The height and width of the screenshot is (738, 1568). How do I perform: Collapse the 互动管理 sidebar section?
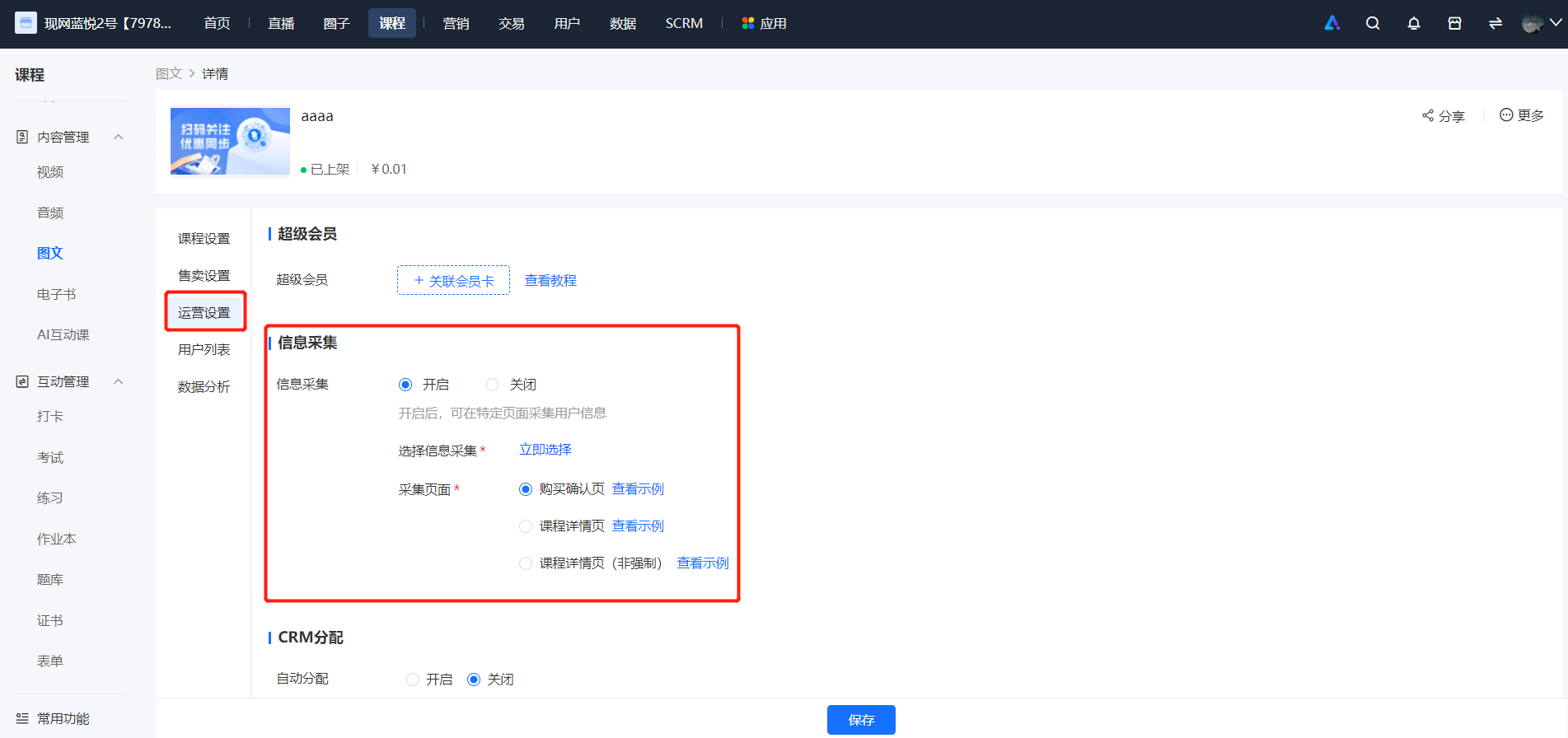[119, 381]
